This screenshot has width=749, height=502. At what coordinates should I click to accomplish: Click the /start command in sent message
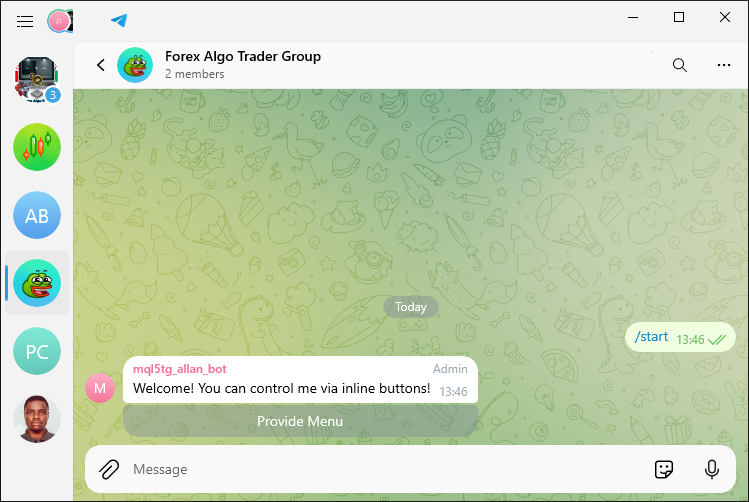(x=651, y=337)
